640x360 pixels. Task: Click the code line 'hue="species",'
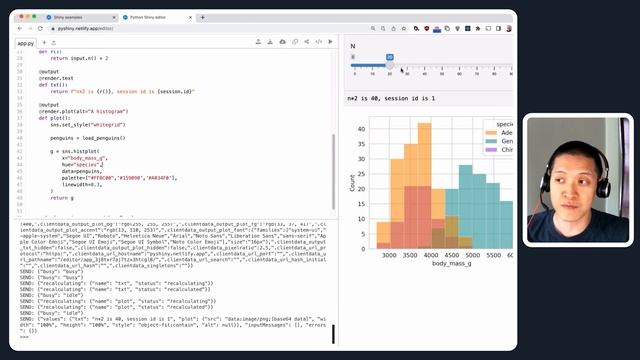point(82,164)
